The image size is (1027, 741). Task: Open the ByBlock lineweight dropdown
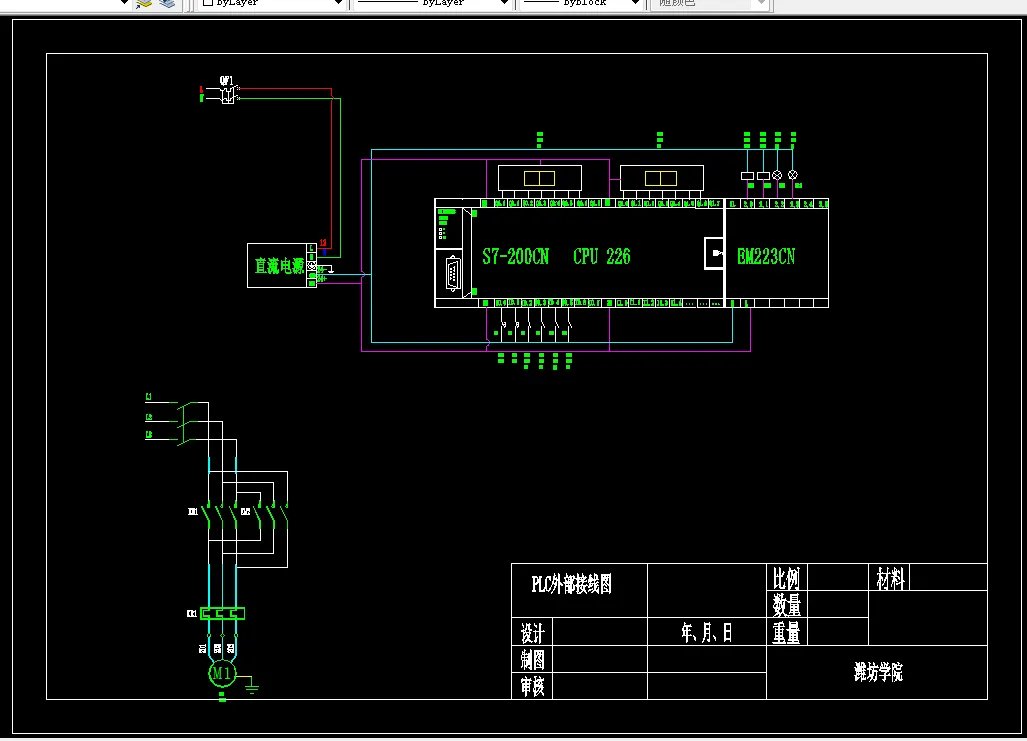pos(580,3)
